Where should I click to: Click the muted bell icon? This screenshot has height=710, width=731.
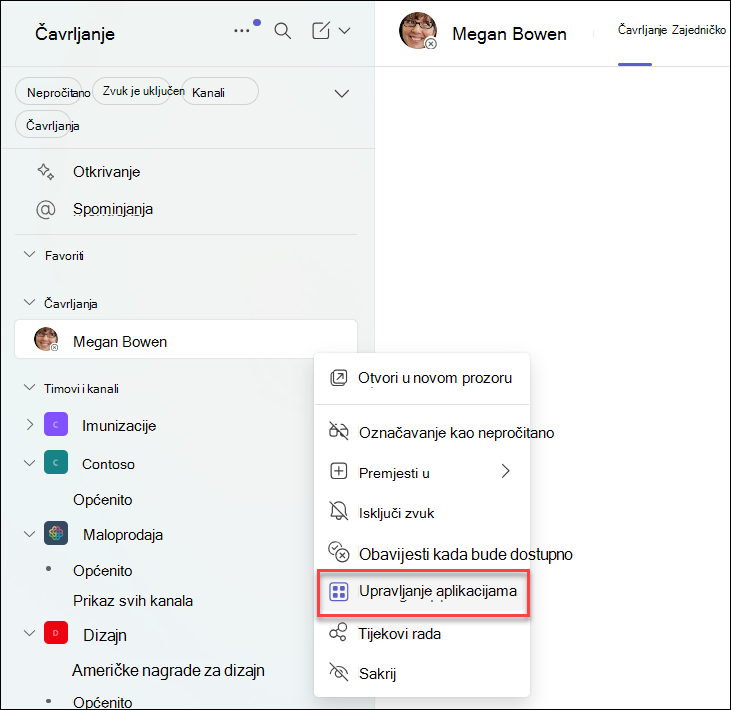[x=338, y=511]
